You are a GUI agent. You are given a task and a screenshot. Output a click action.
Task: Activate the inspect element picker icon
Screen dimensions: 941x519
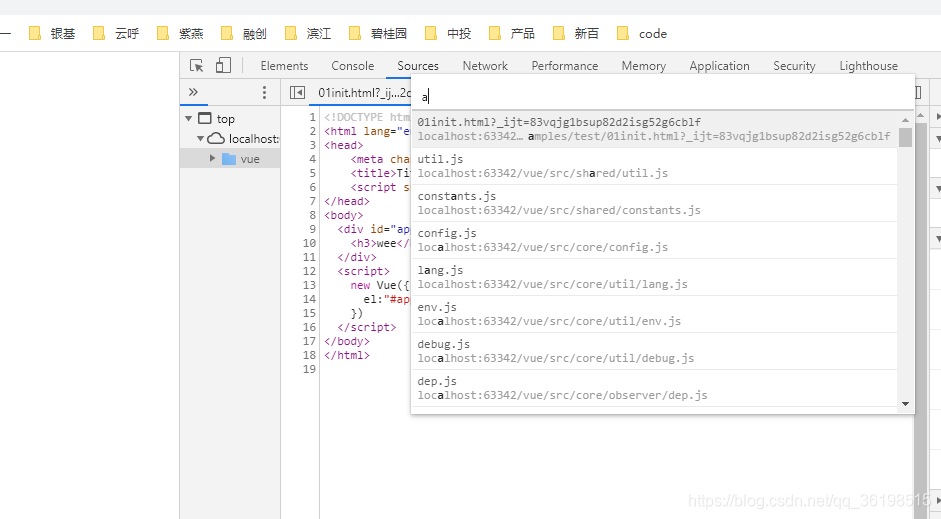pyautogui.click(x=196, y=65)
